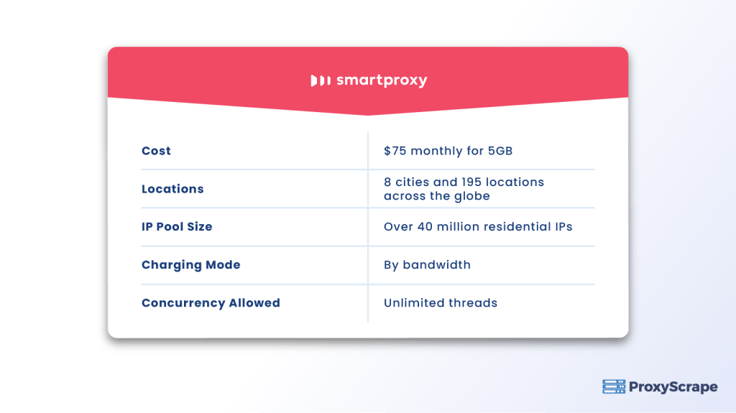Click the pointed bottom tip of red header

(368, 113)
